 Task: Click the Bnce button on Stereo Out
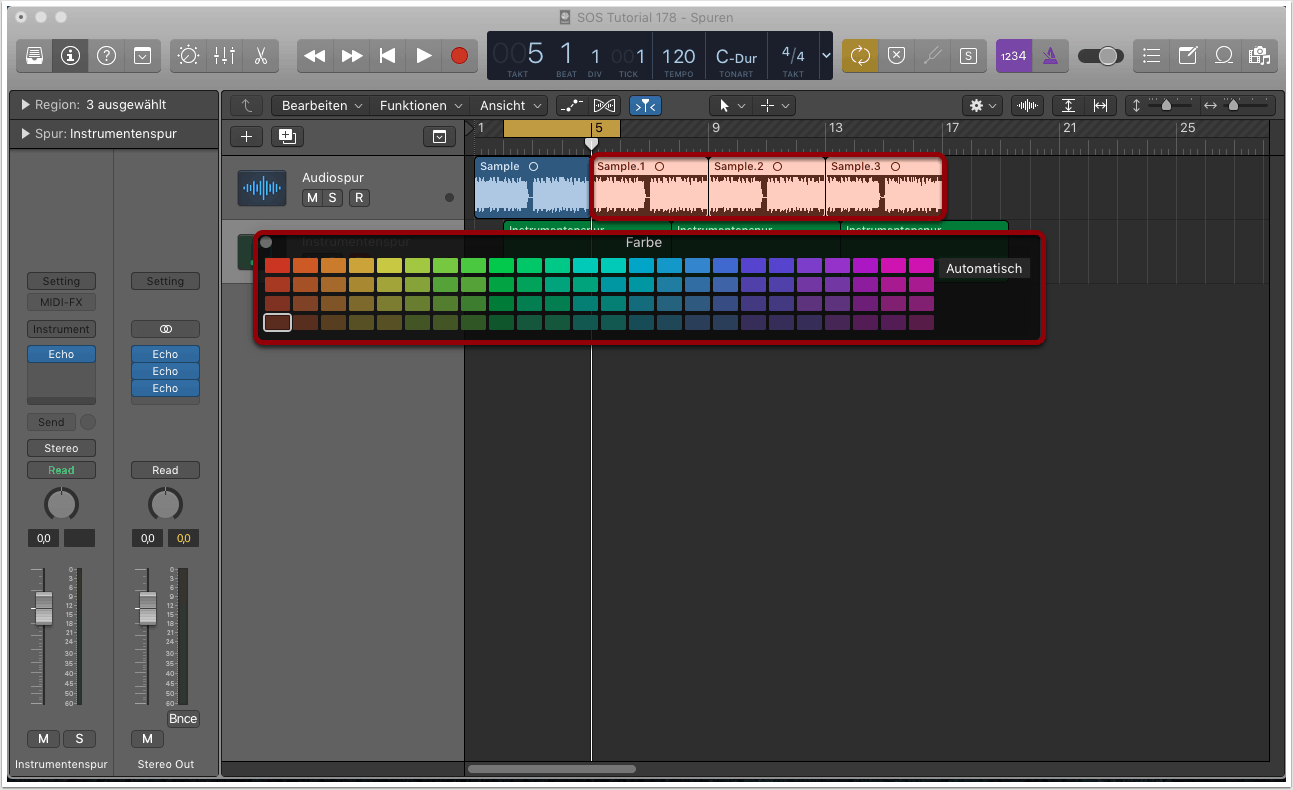coord(183,718)
